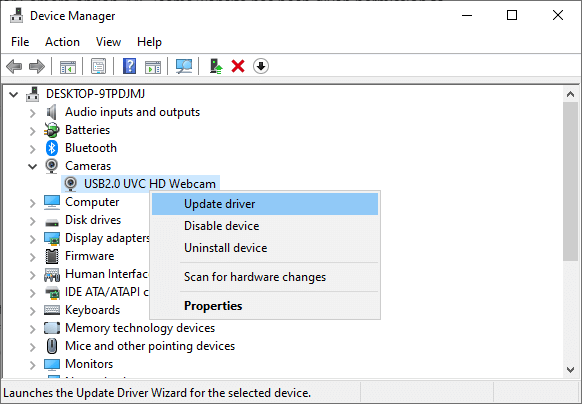Open the Properties sheet toolbar icon
The image size is (582, 404).
coord(98,66)
